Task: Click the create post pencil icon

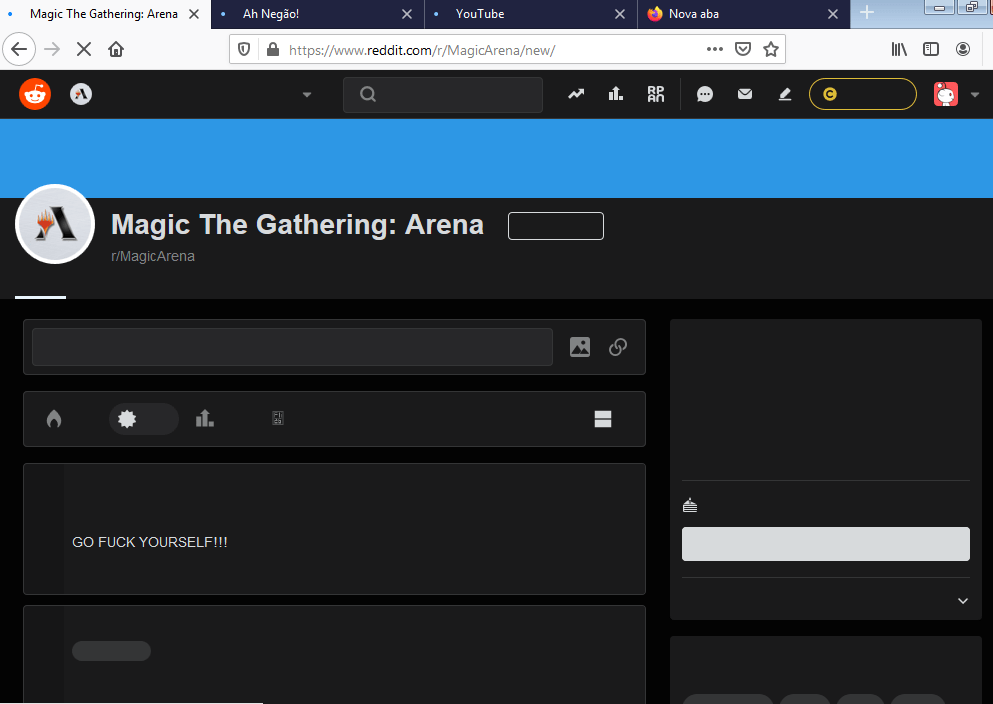Action: tap(785, 94)
